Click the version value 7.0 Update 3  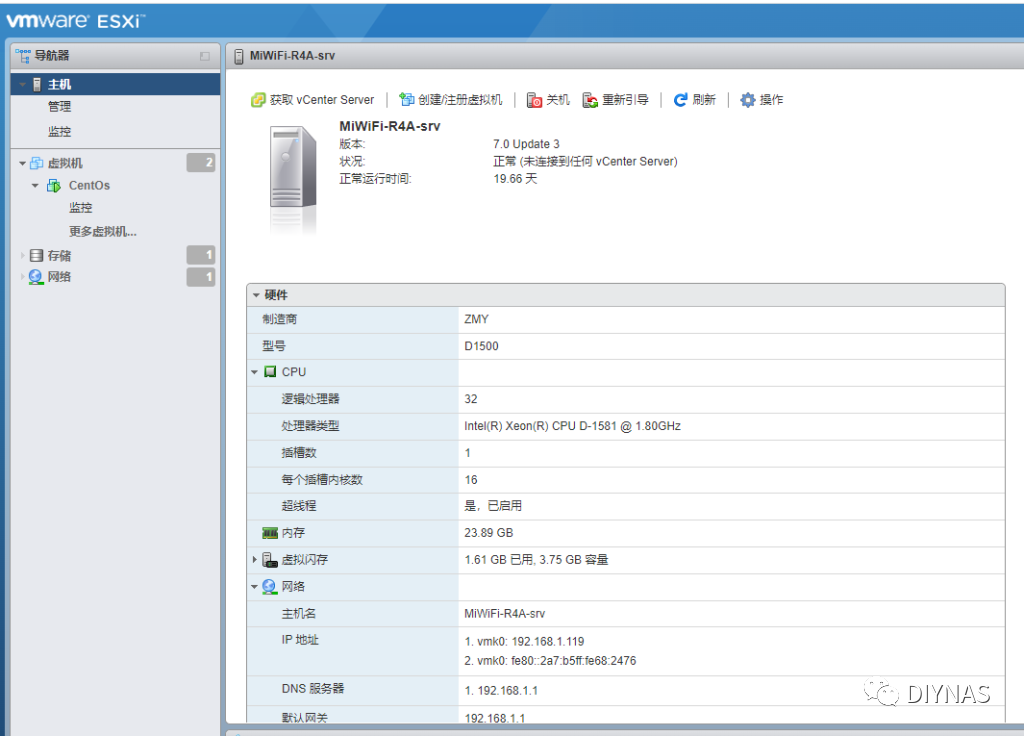(x=526, y=144)
